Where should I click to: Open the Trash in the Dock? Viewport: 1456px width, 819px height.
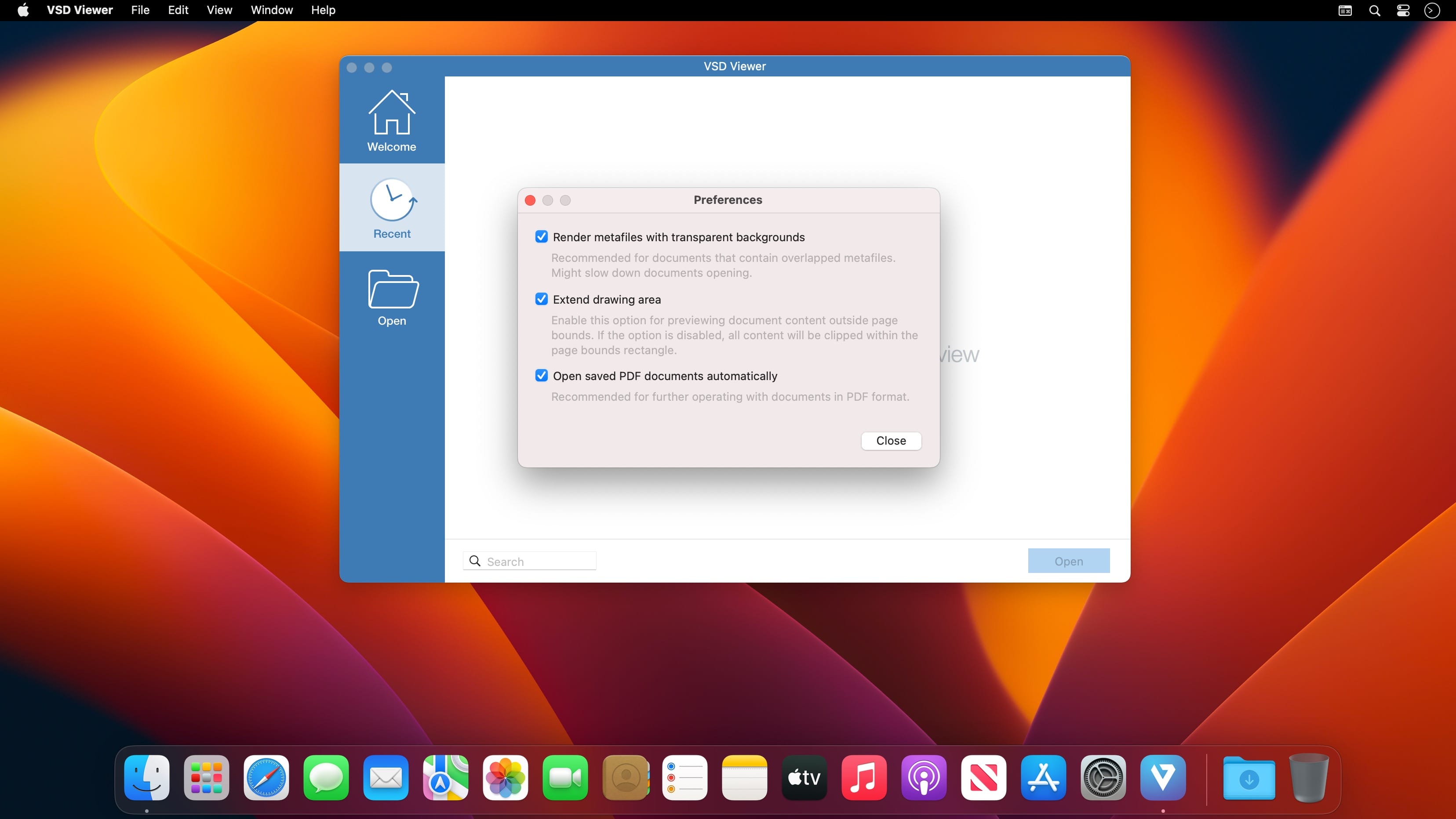pyautogui.click(x=1309, y=778)
